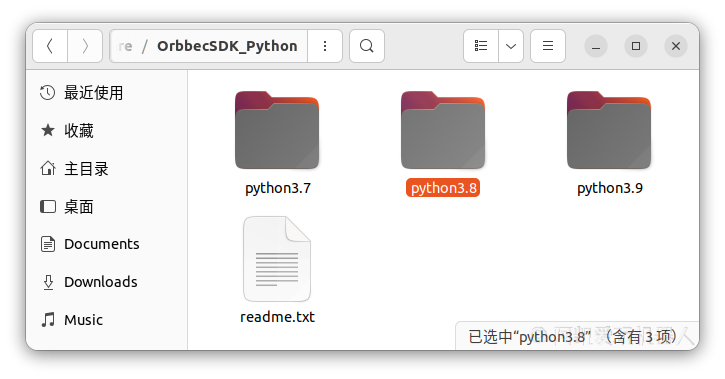725x379 pixels.
Task: Click the Home house icon in sidebar
Action: point(48,169)
